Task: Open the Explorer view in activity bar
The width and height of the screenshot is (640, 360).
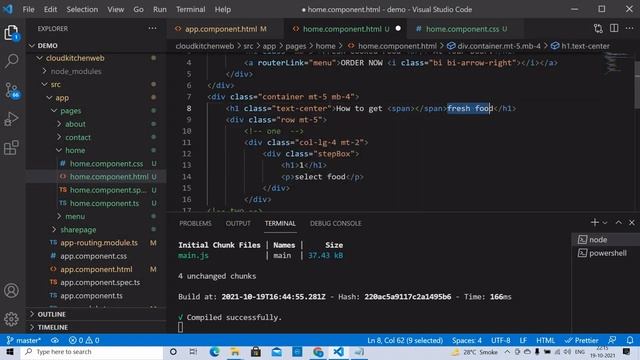Action: click(x=11, y=33)
